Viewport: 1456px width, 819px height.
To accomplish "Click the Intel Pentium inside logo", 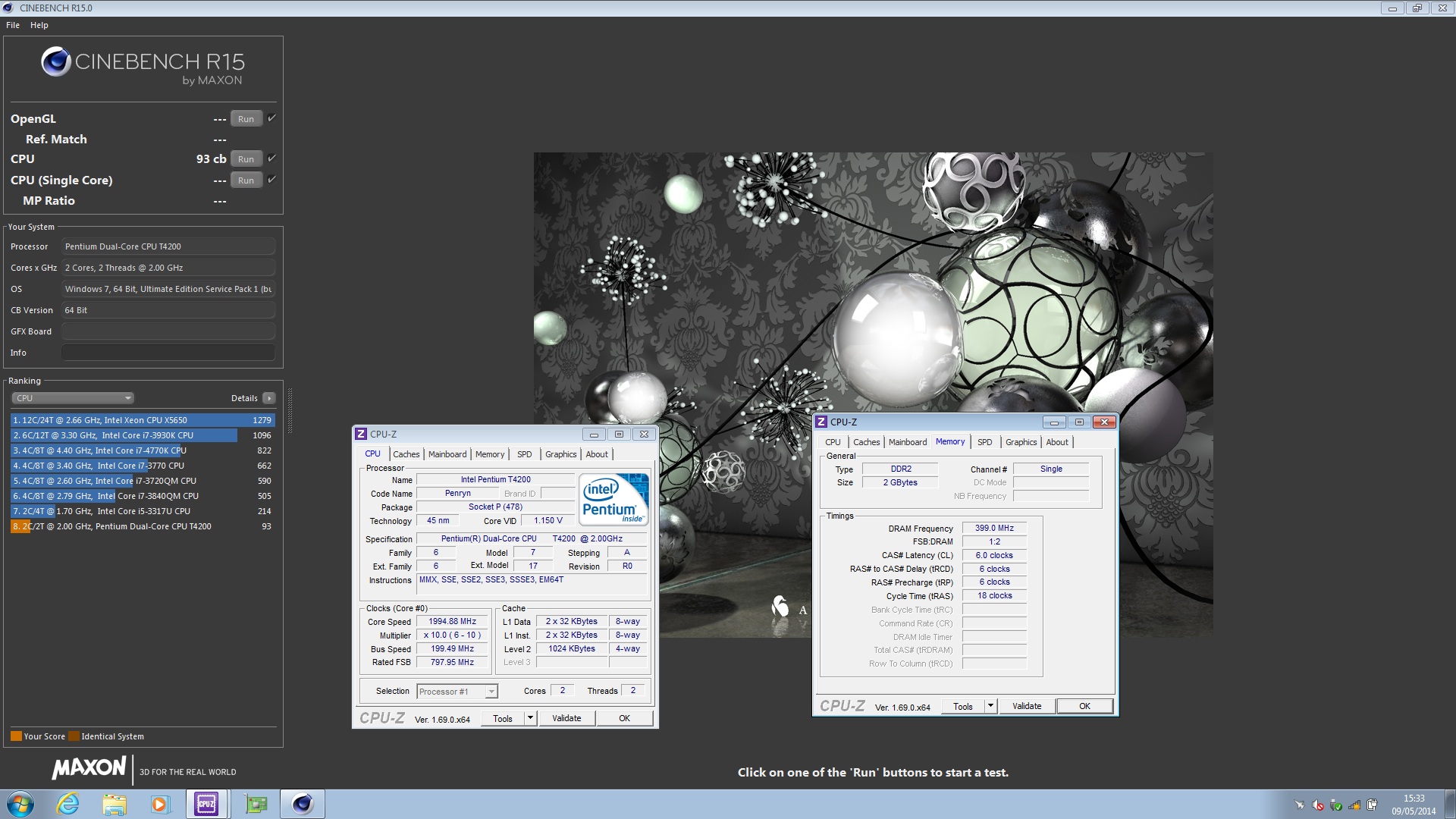I will [613, 499].
